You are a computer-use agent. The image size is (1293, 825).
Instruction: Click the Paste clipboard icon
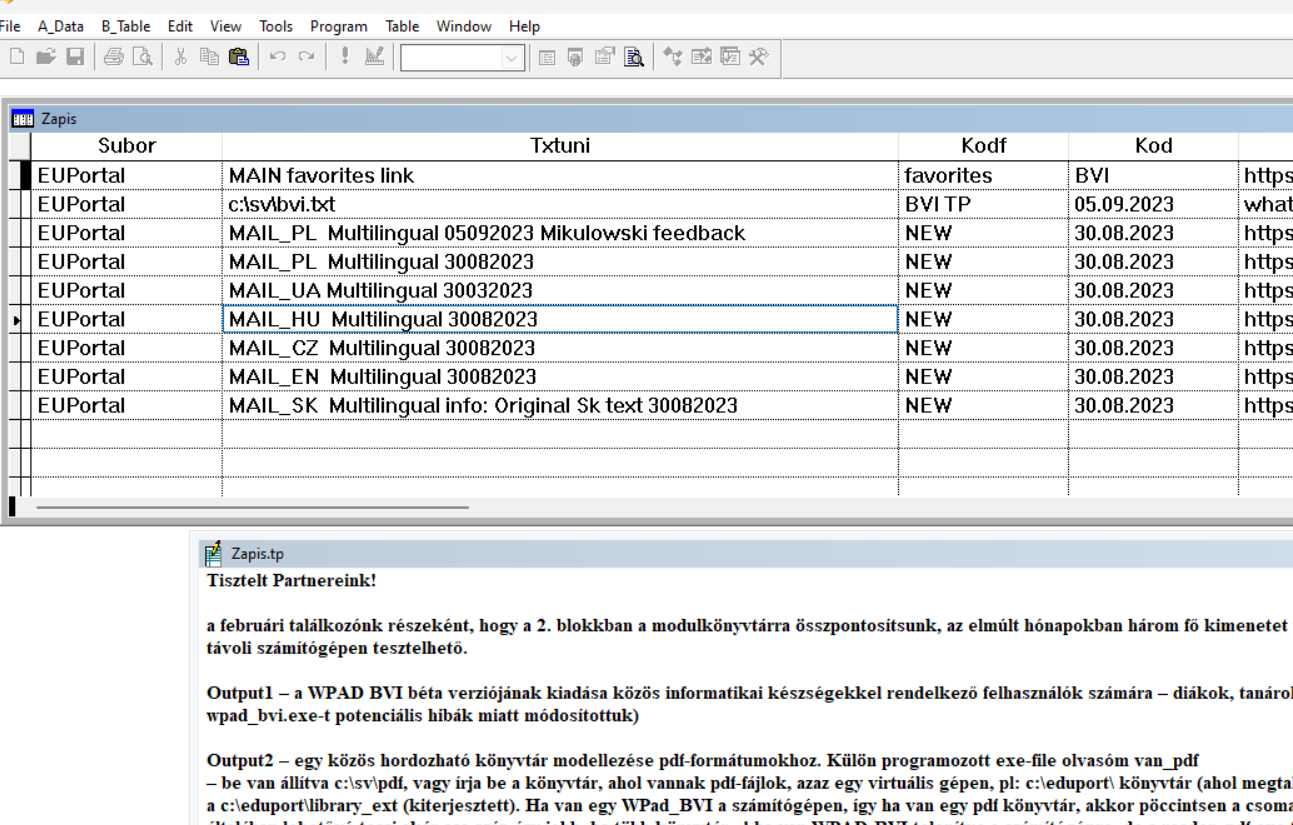click(x=239, y=58)
